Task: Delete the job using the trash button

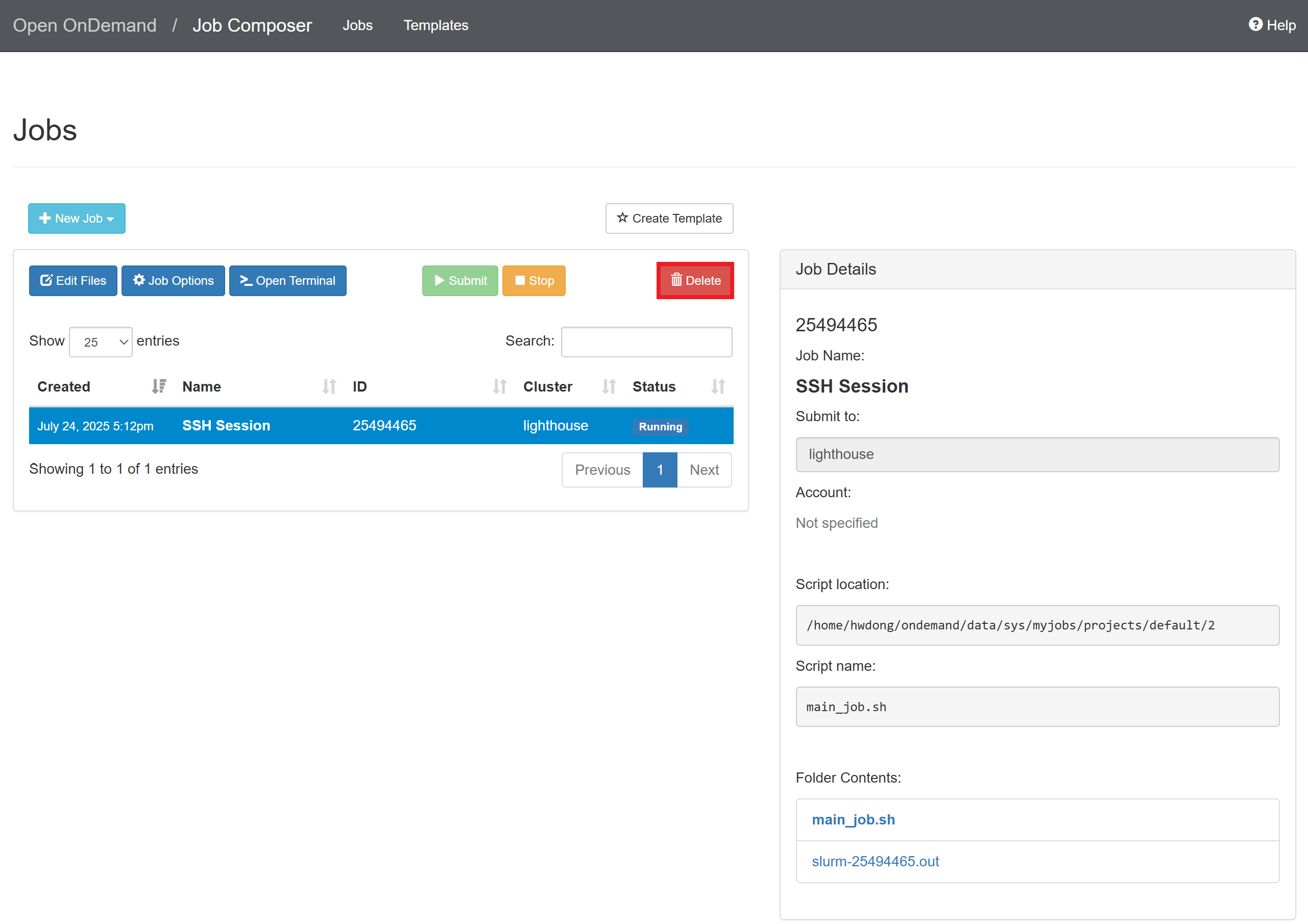Action: pyautogui.click(x=694, y=281)
